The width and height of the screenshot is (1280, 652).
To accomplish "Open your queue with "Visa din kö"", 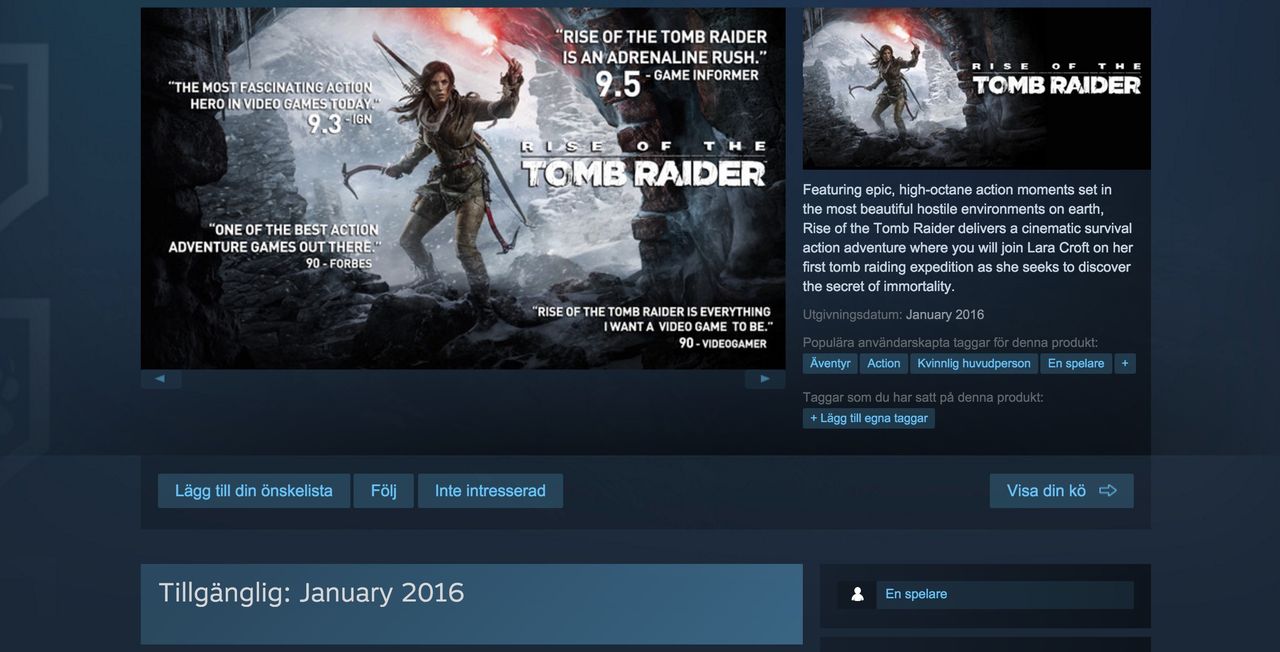I will (1060, 490).
